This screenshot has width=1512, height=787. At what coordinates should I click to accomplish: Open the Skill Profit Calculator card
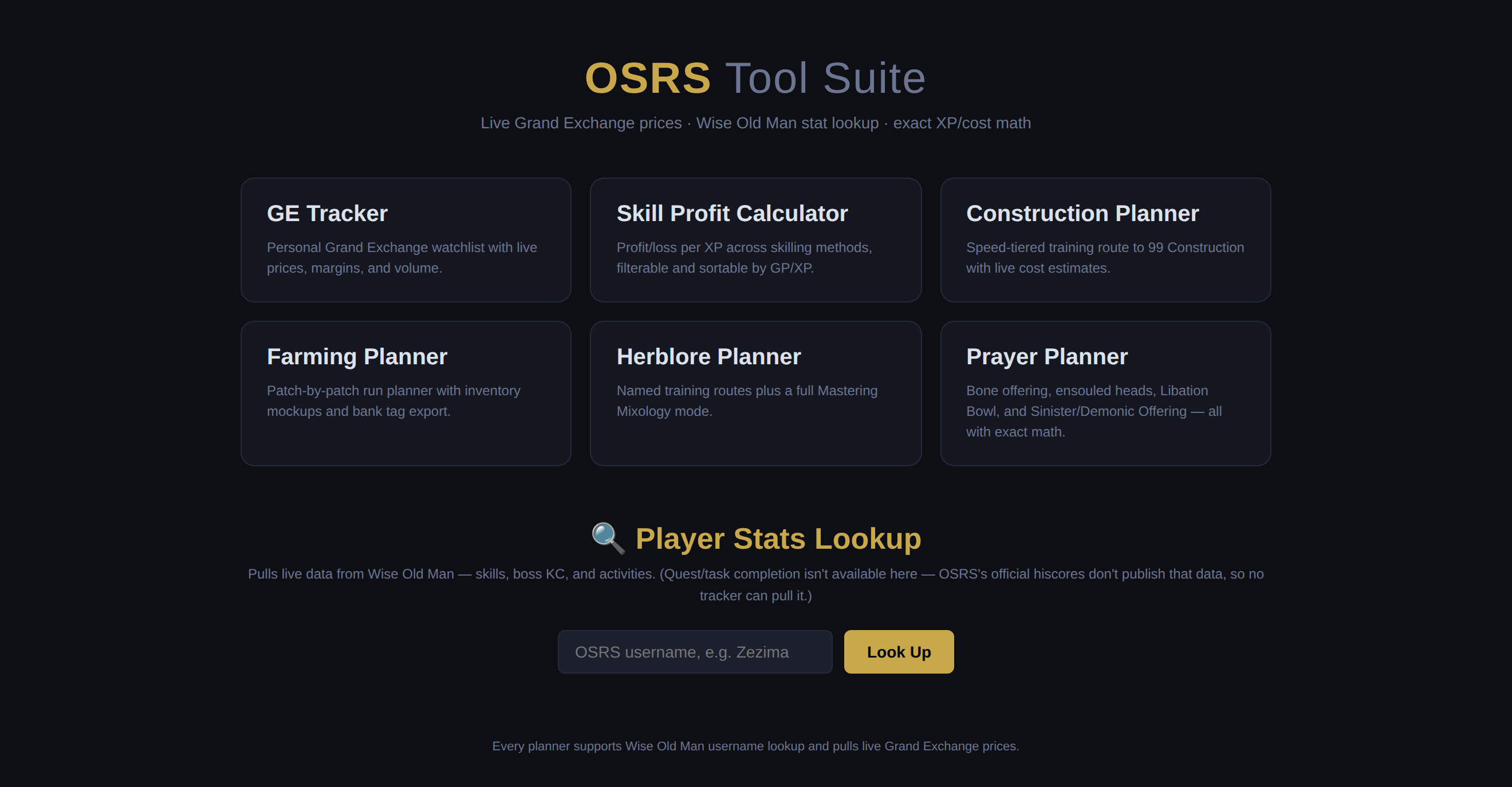755,240
